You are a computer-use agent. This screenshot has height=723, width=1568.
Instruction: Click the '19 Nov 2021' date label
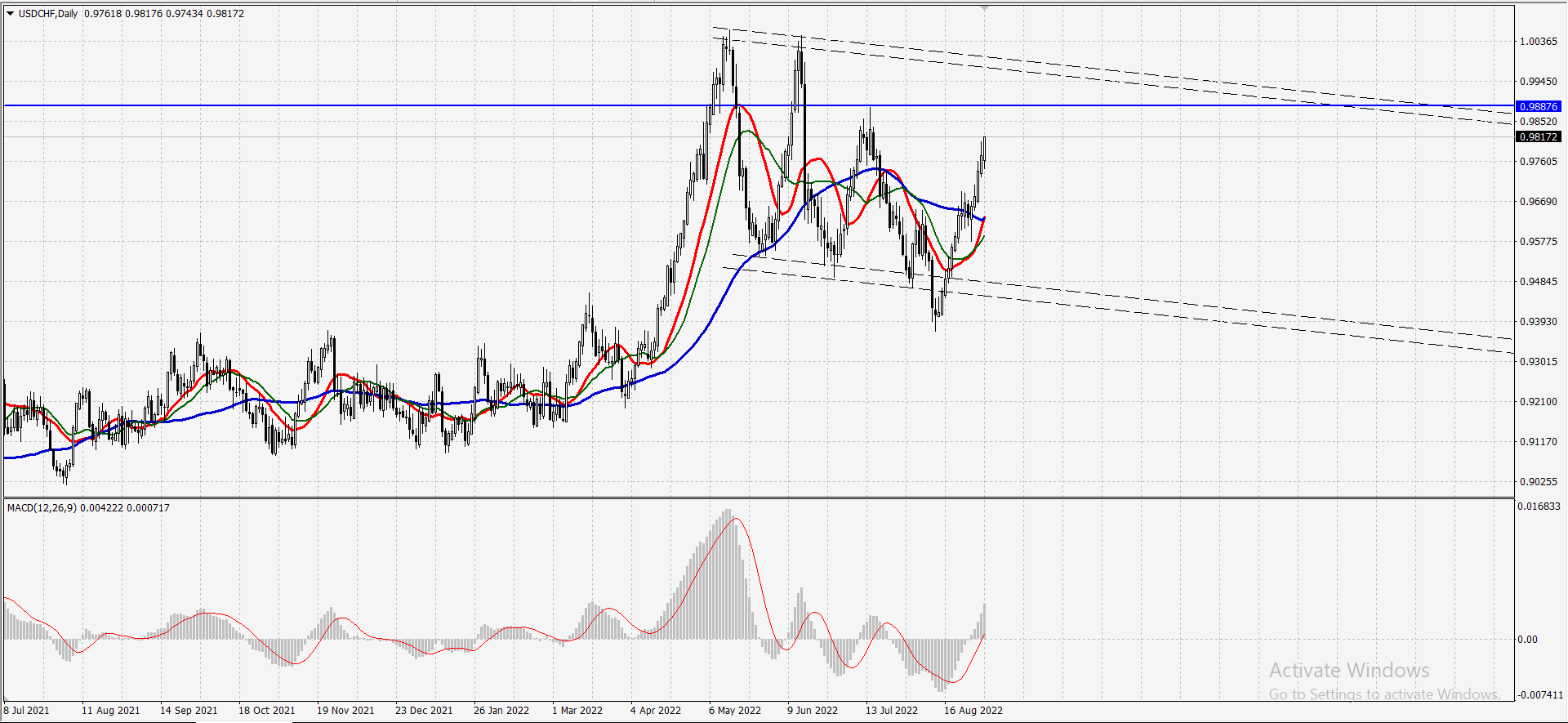pyautogui.click(x=345, y=710)
